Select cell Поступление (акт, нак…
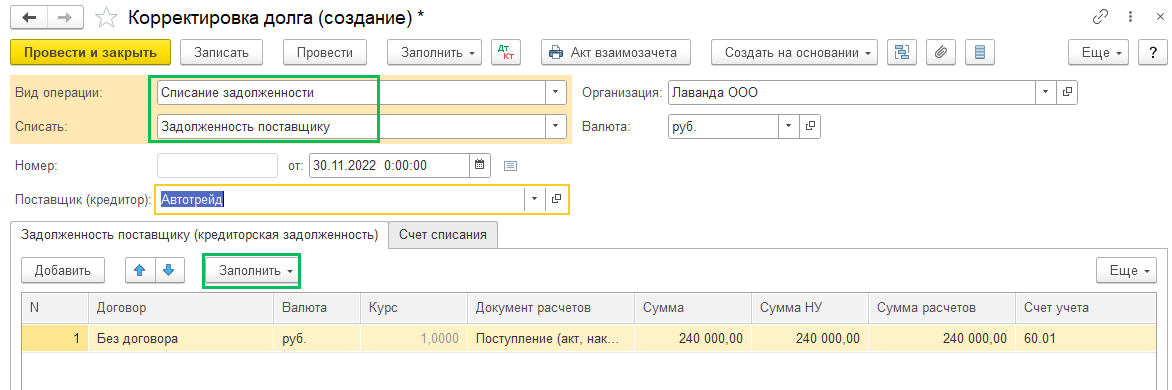 [551, 338]
